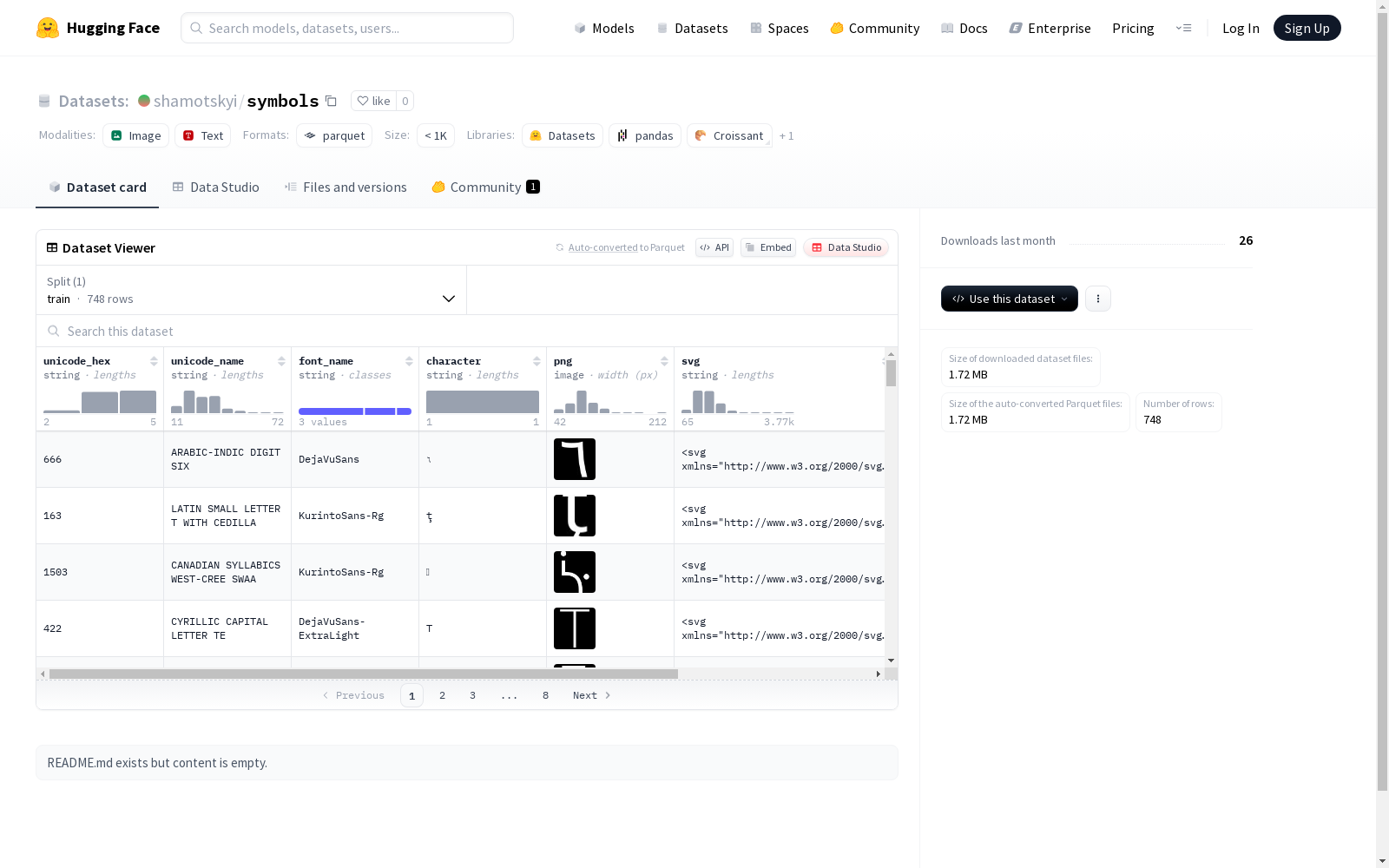1389x868 pixels.
Task: Open the Community tab
Action: (x=486, y=187)
